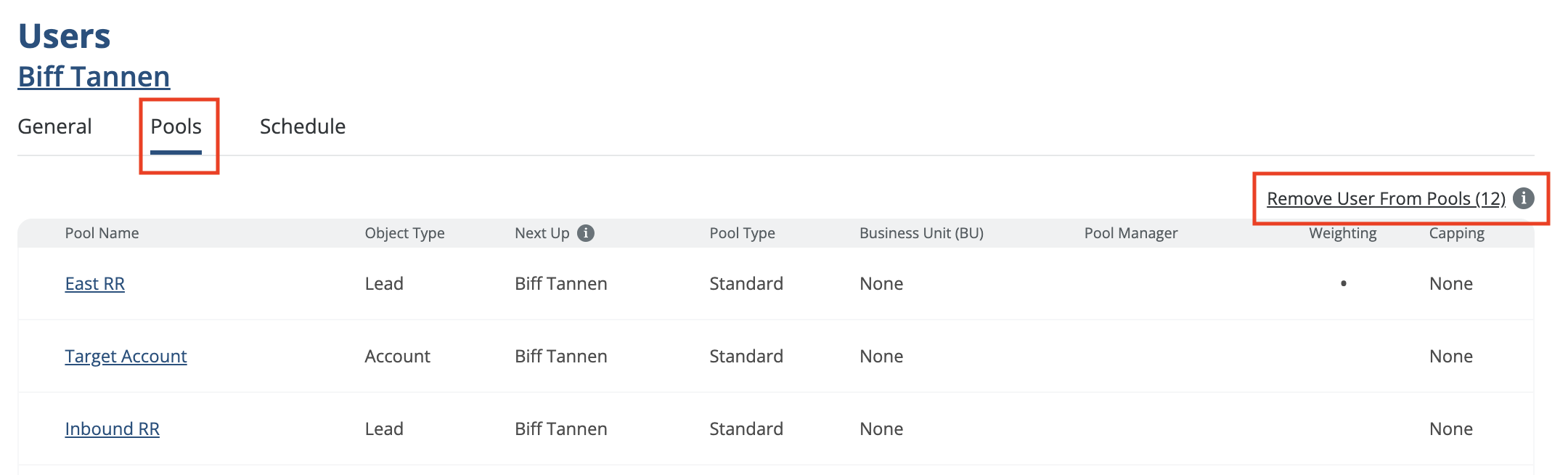Click the Weighting column header
1568x475 pixels.
[1342, 233]
